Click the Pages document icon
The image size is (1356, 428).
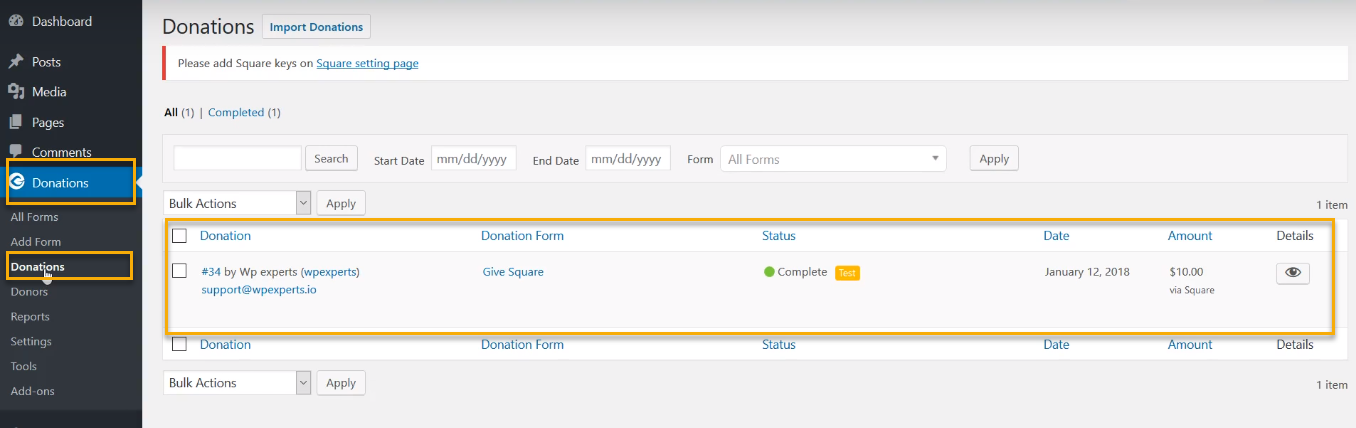pyautogui.click(x=16, y=122)
